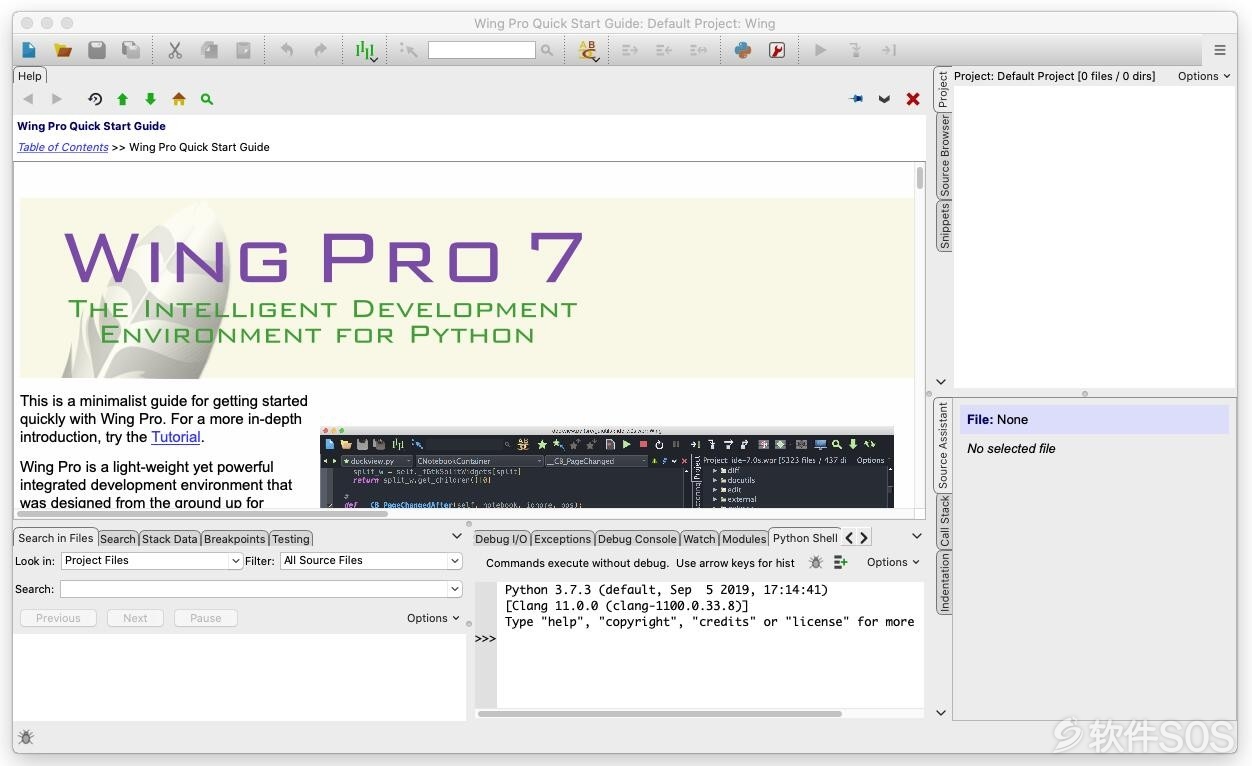Image resolution: width=1252 pixels, height=766 pixels.
Task: Close help with the red X
Action: pos(913,99)
